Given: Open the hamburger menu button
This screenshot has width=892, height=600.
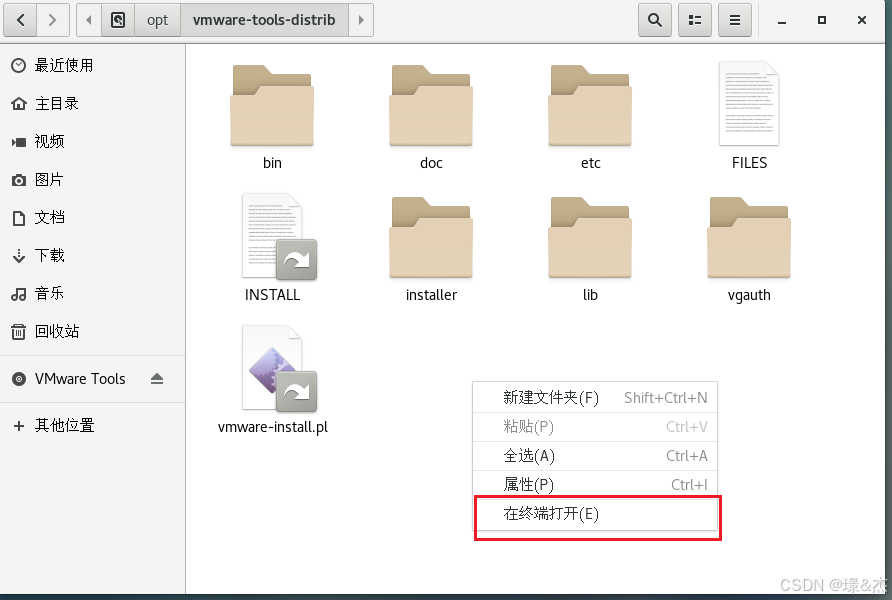Looking at the screenshot, I should [x=734, y=20].
